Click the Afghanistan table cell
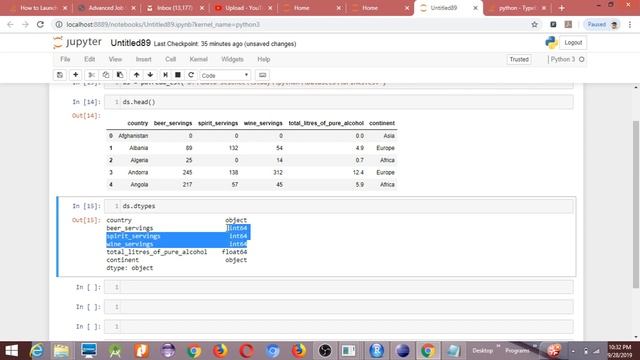The width and height of the screenshot is (640, 360). (133, 136)
